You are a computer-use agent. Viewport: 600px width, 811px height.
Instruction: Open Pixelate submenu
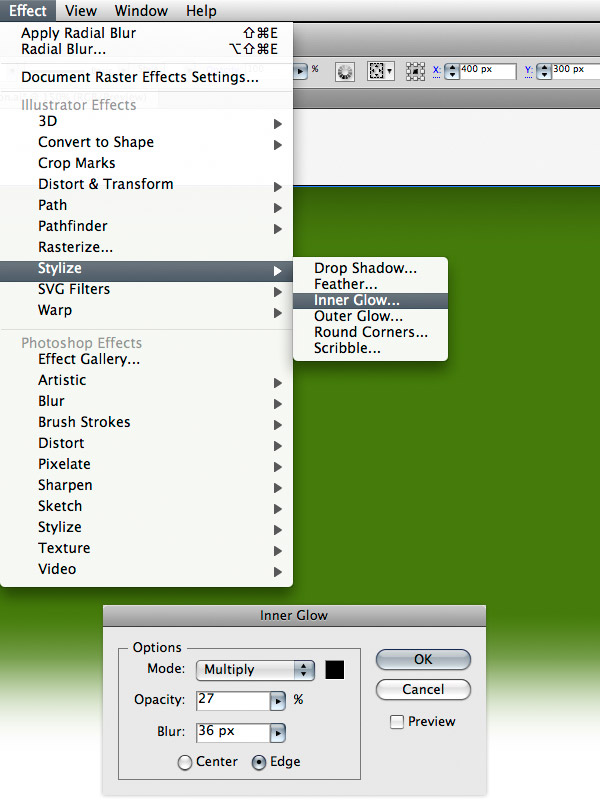click(x=146, y=464)
